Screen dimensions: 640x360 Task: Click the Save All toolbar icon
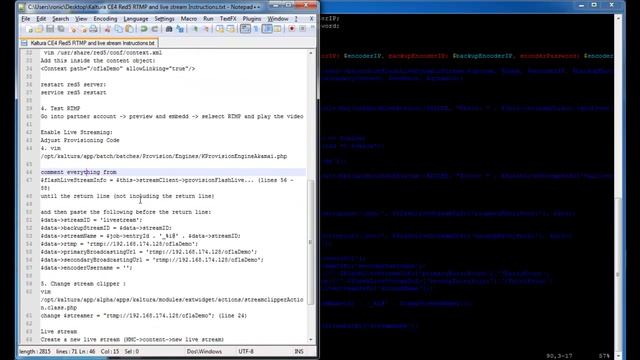[x=61, y=29]
